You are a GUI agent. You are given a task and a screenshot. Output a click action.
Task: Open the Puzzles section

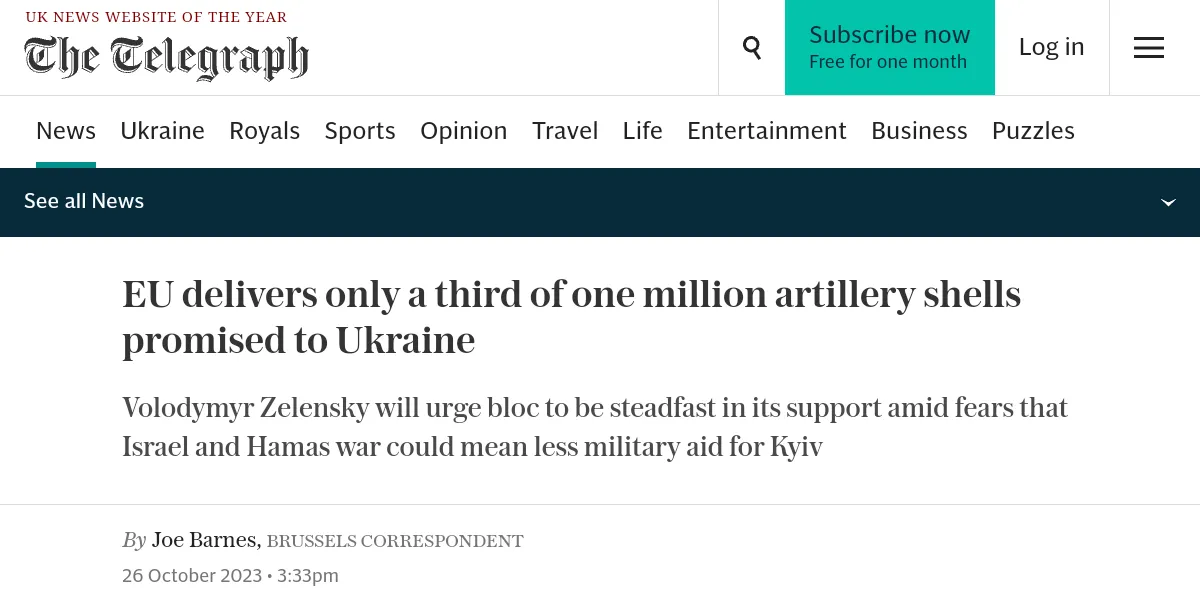tap(1033, 131)
